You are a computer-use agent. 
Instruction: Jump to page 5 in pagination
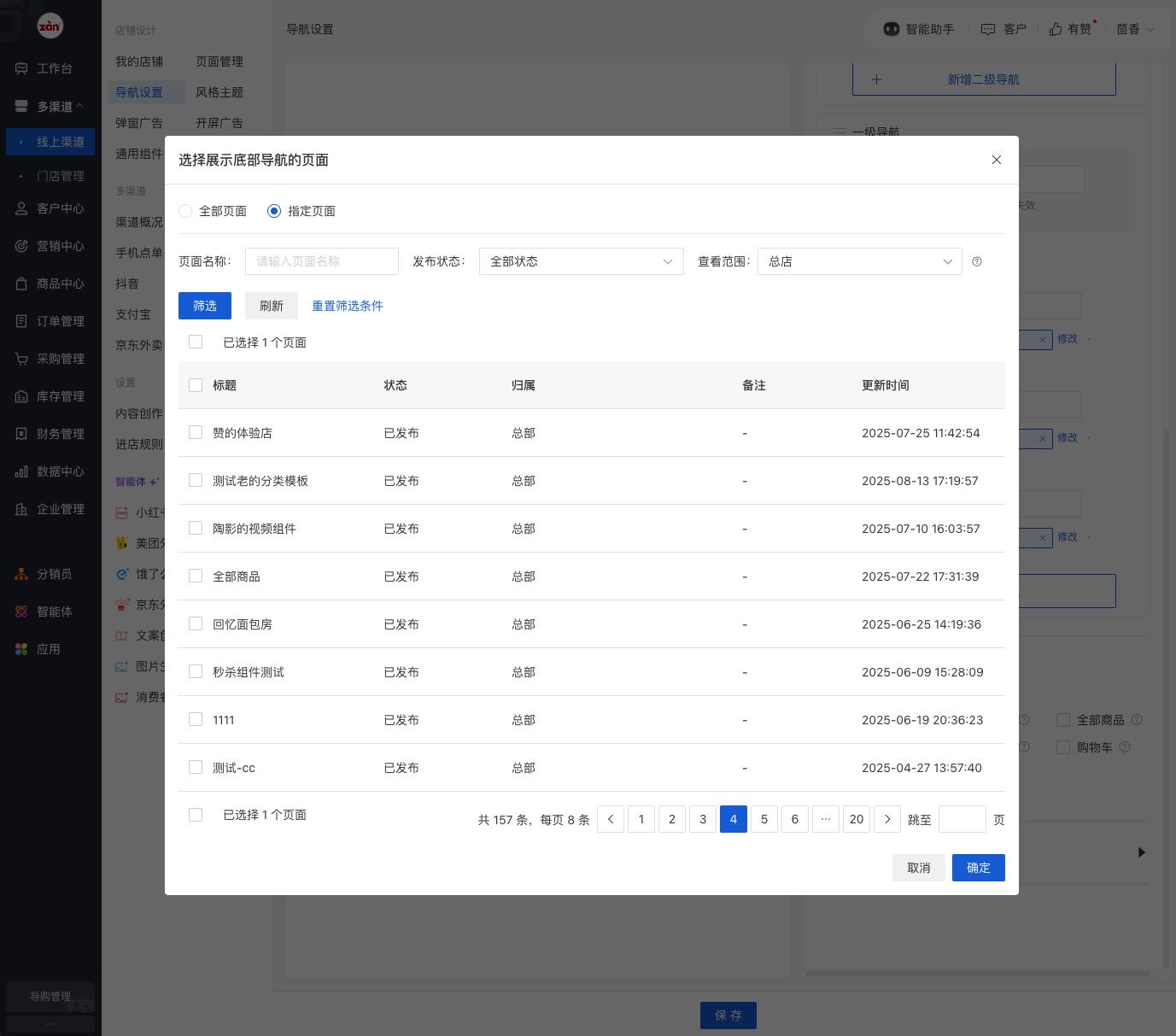click(x=764, y=819)
